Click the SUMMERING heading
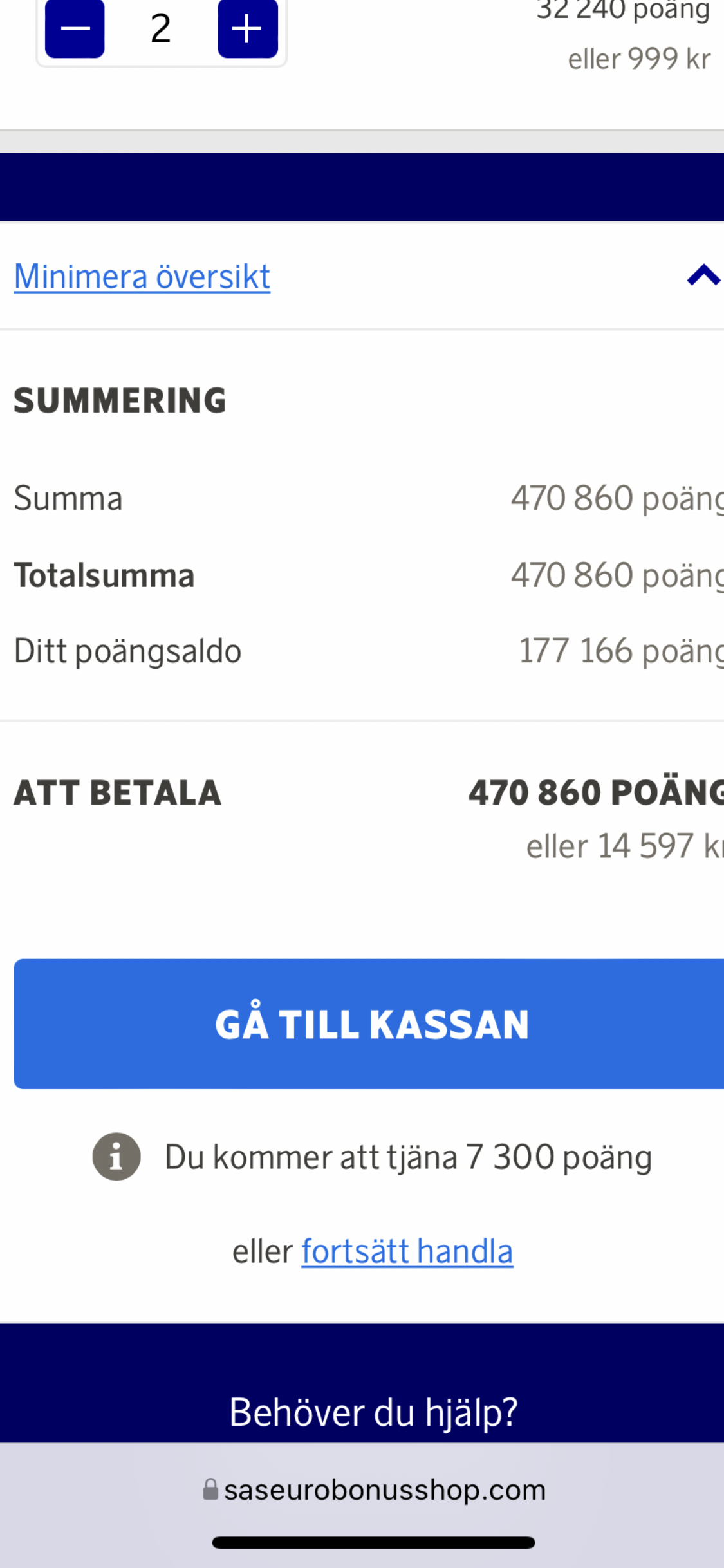 tap(120, 400)
